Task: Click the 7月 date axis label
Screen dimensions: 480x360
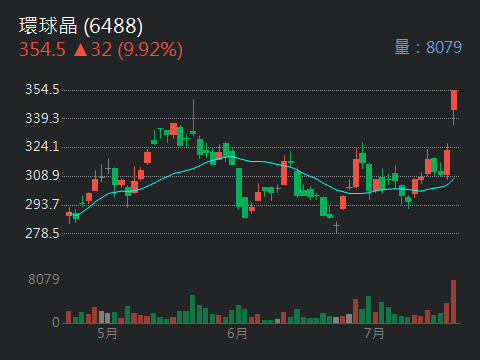Action: pos(374,333)
